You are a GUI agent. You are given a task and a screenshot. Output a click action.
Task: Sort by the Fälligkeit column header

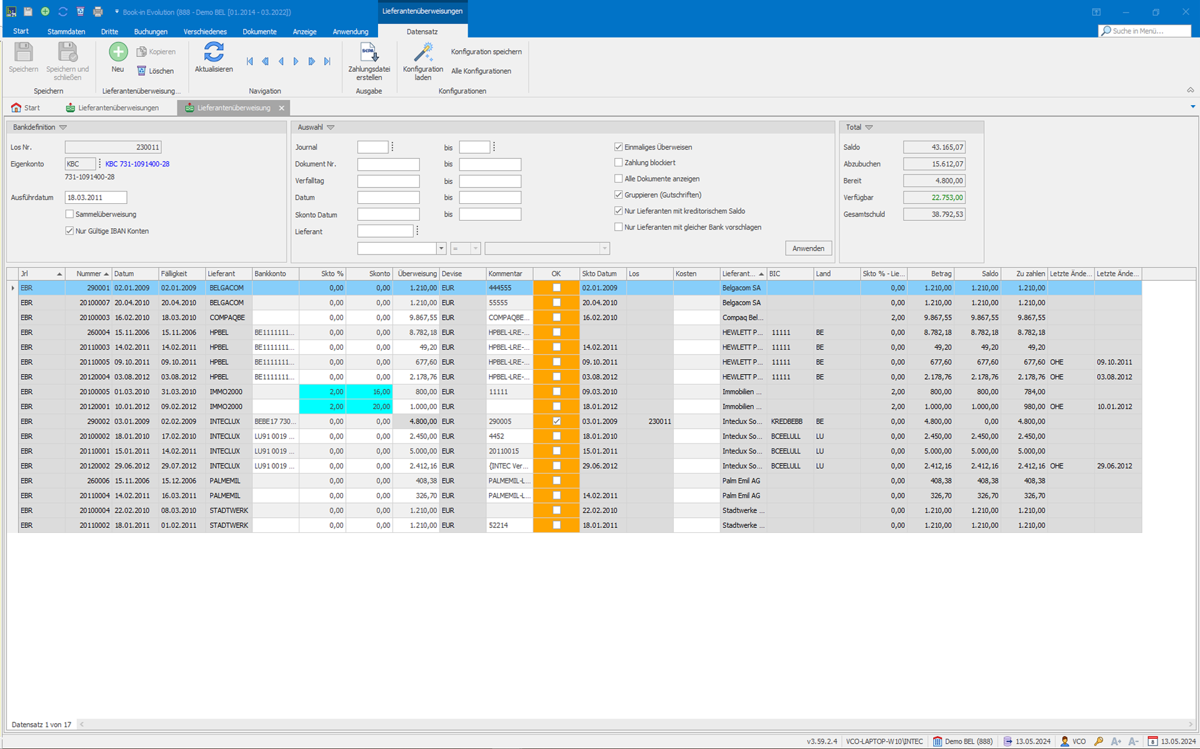click(181, 273)
